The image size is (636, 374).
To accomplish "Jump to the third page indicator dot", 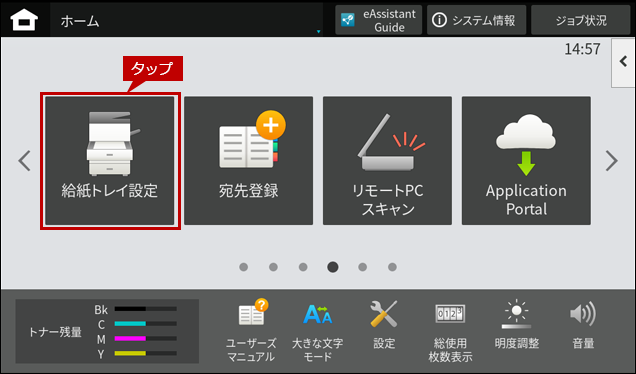I will [x=303, y=267].
